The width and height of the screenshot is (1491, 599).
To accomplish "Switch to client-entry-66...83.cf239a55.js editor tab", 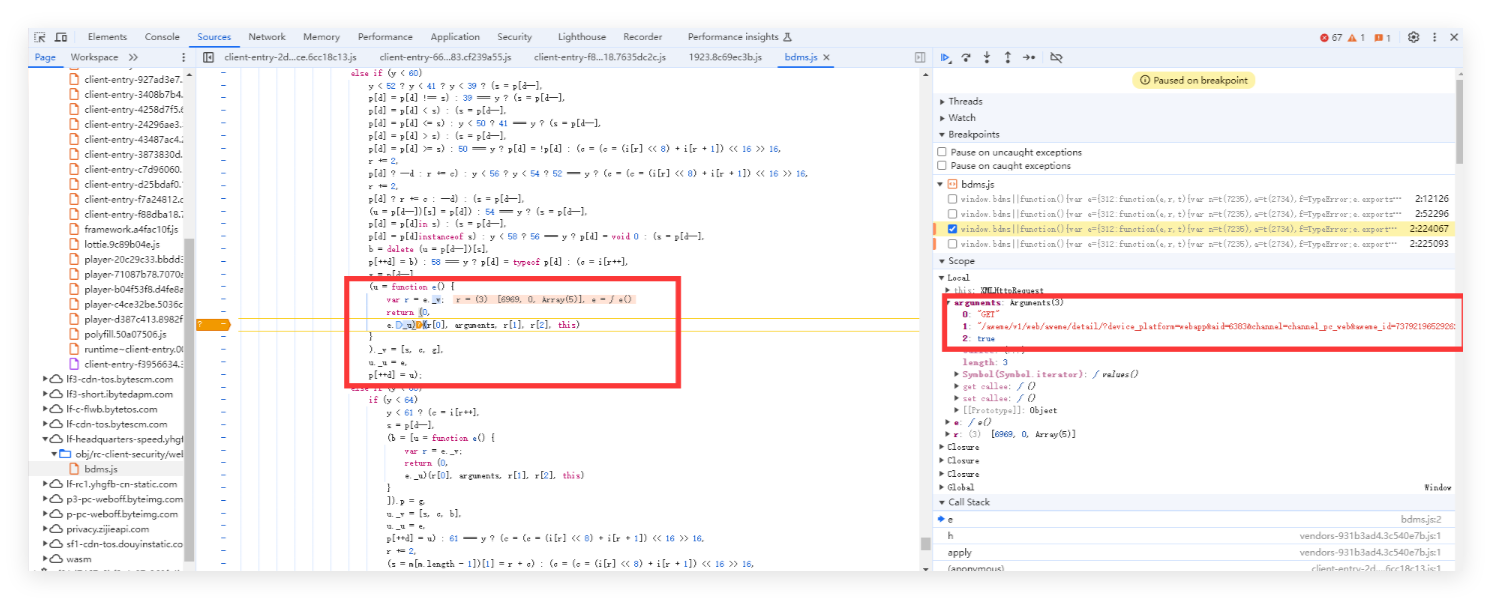I will [445, 57].
